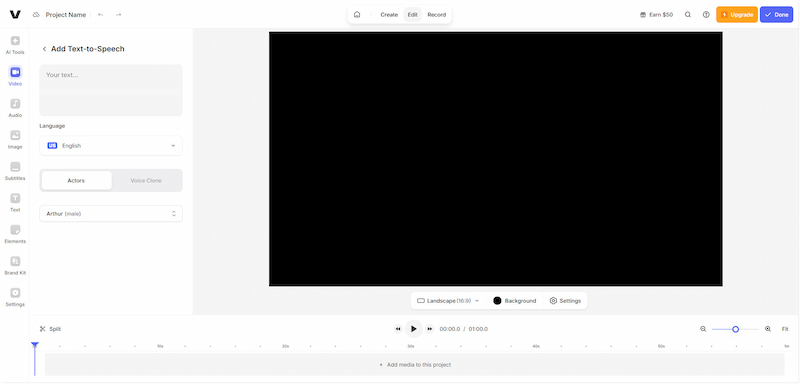Screen dimensions: 800x384
Task: Click the Project Name title
Action: 66,15
